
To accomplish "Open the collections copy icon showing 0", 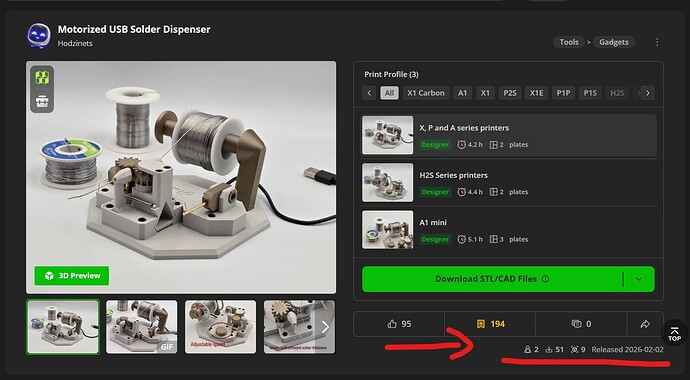I will click(x=581, y=324).
